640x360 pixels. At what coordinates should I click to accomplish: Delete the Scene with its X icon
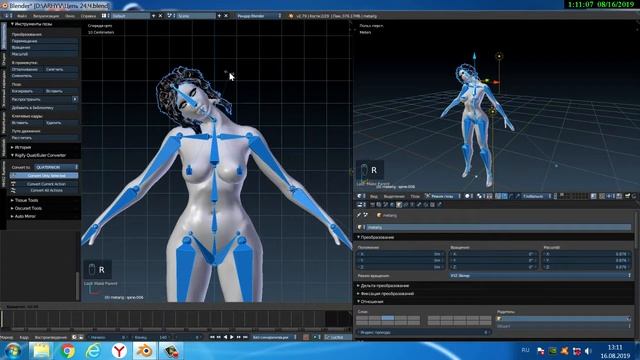226,16
